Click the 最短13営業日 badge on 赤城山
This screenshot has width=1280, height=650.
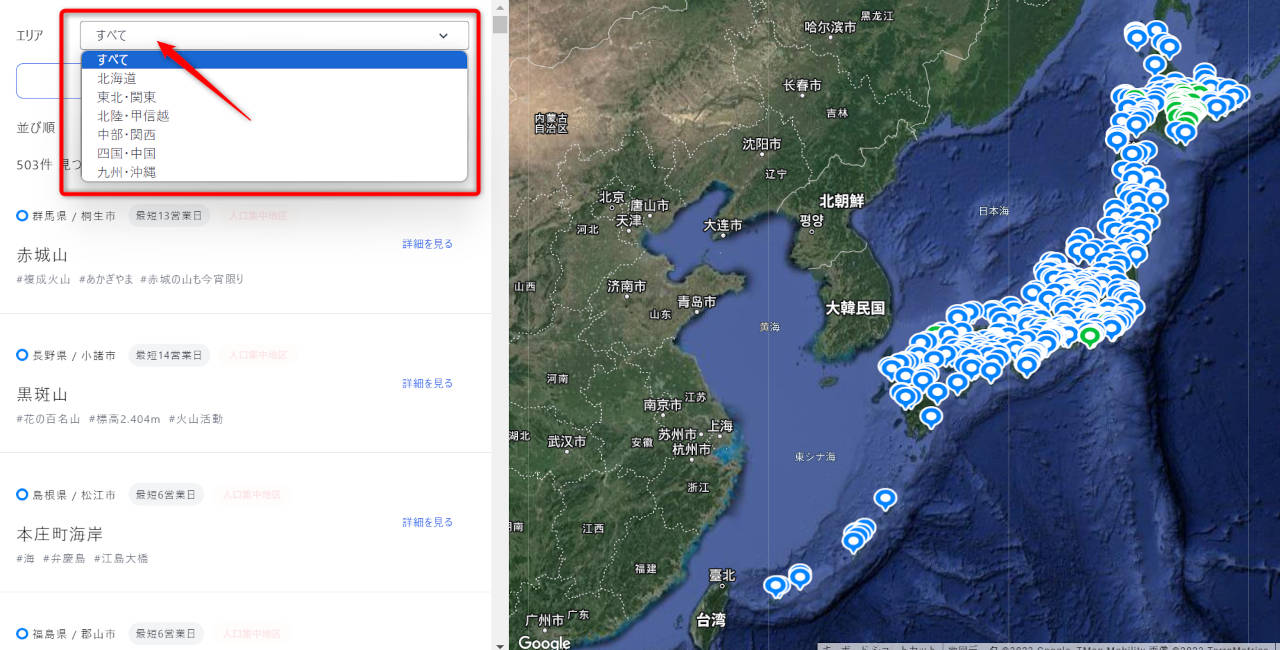(x=169, y=216)
